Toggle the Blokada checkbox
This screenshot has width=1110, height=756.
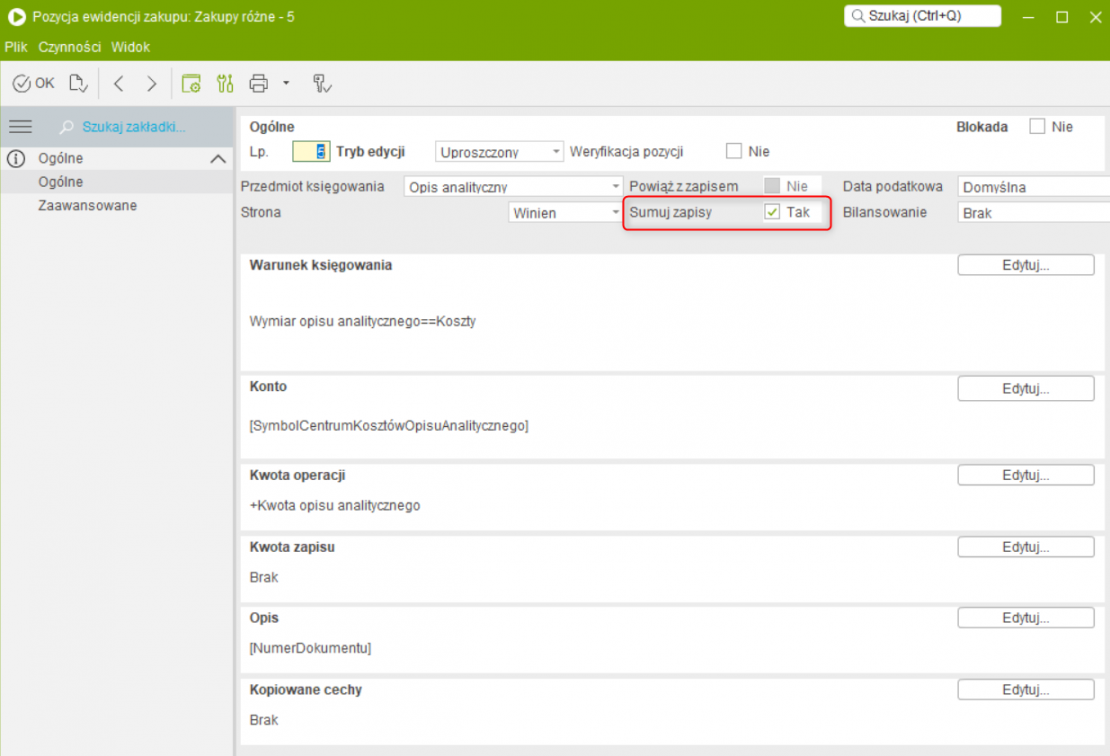[x=1037, y=127]
